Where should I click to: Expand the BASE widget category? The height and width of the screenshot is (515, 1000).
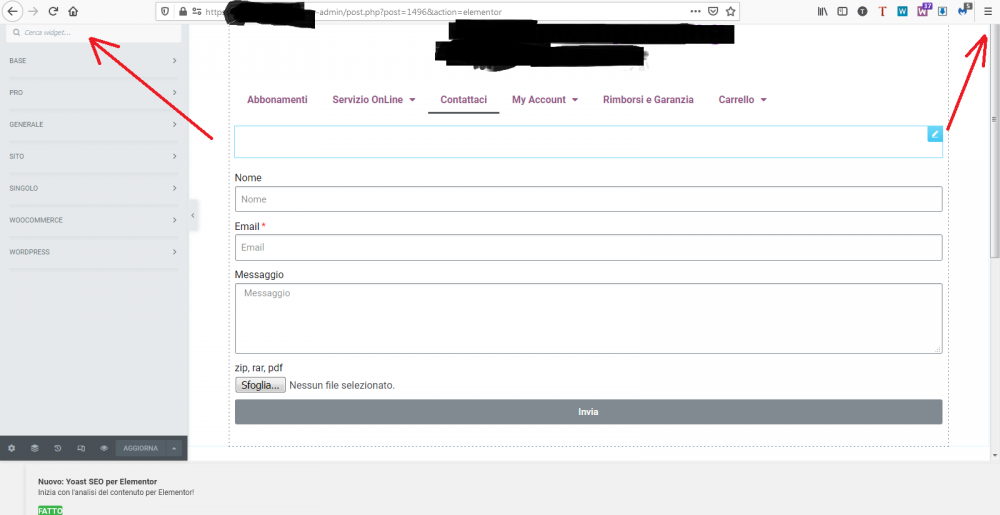coord(94,61)
